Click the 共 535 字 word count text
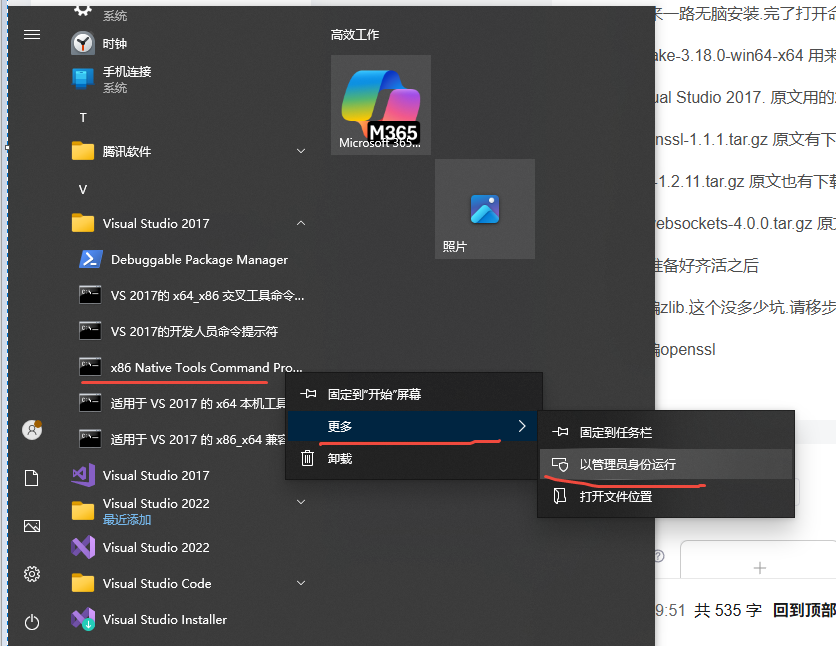Image resolution: width=836 pixels, height=646 pixels. point(728,610)
